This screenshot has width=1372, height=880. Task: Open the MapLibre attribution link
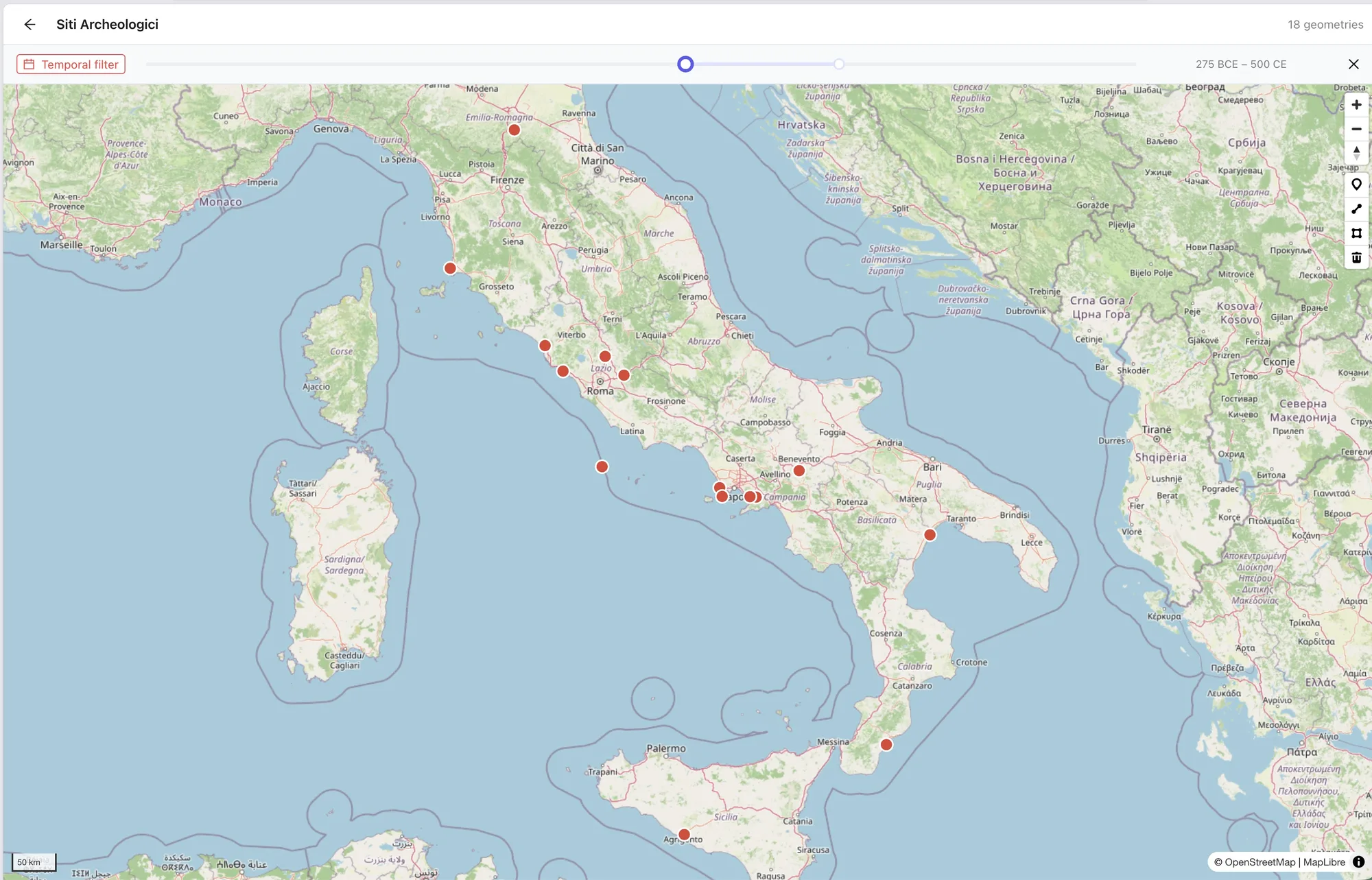[1324, 862]
